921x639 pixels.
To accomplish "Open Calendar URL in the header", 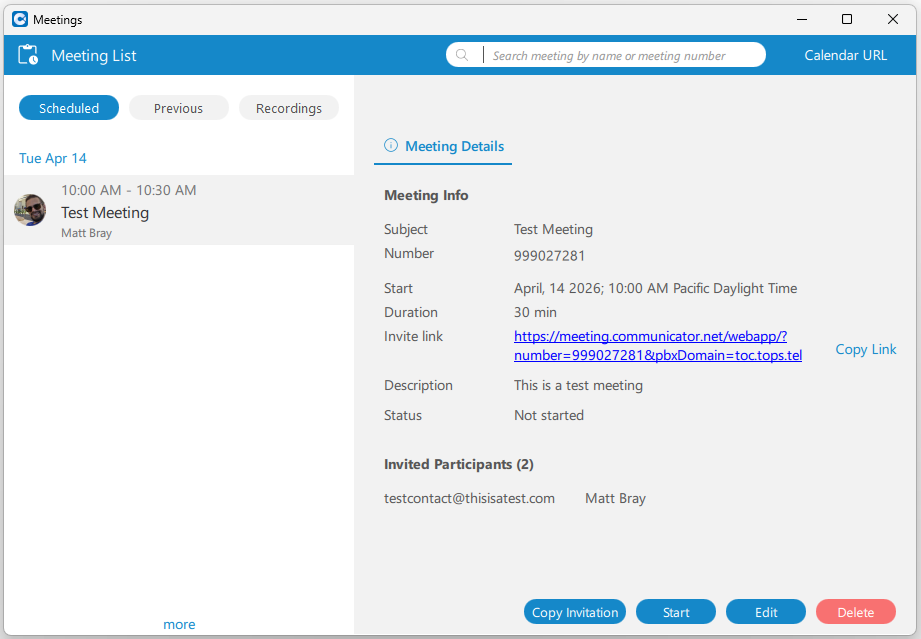I will 845,55.
